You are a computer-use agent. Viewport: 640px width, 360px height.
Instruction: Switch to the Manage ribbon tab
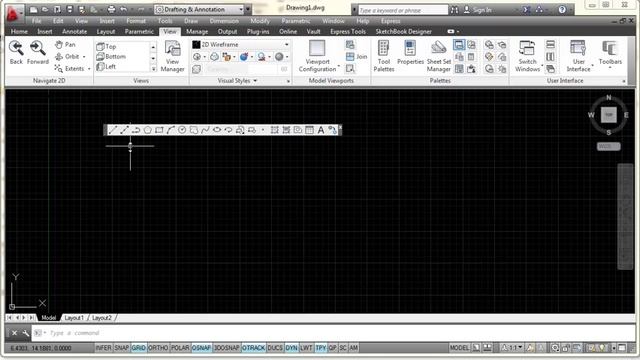coord(197,31)
